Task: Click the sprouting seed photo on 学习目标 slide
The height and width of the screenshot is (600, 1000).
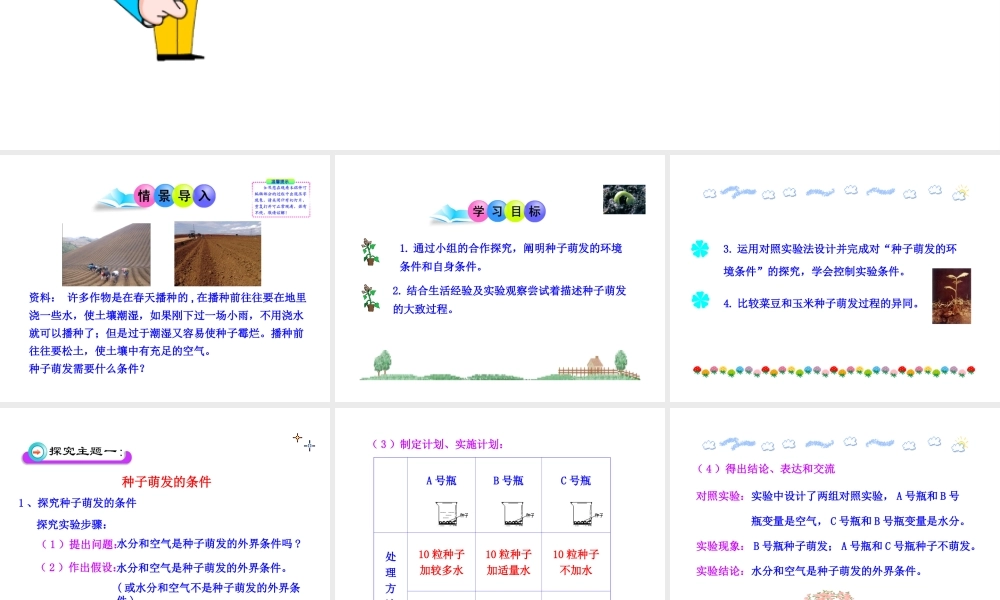Action: click(624, 200)
